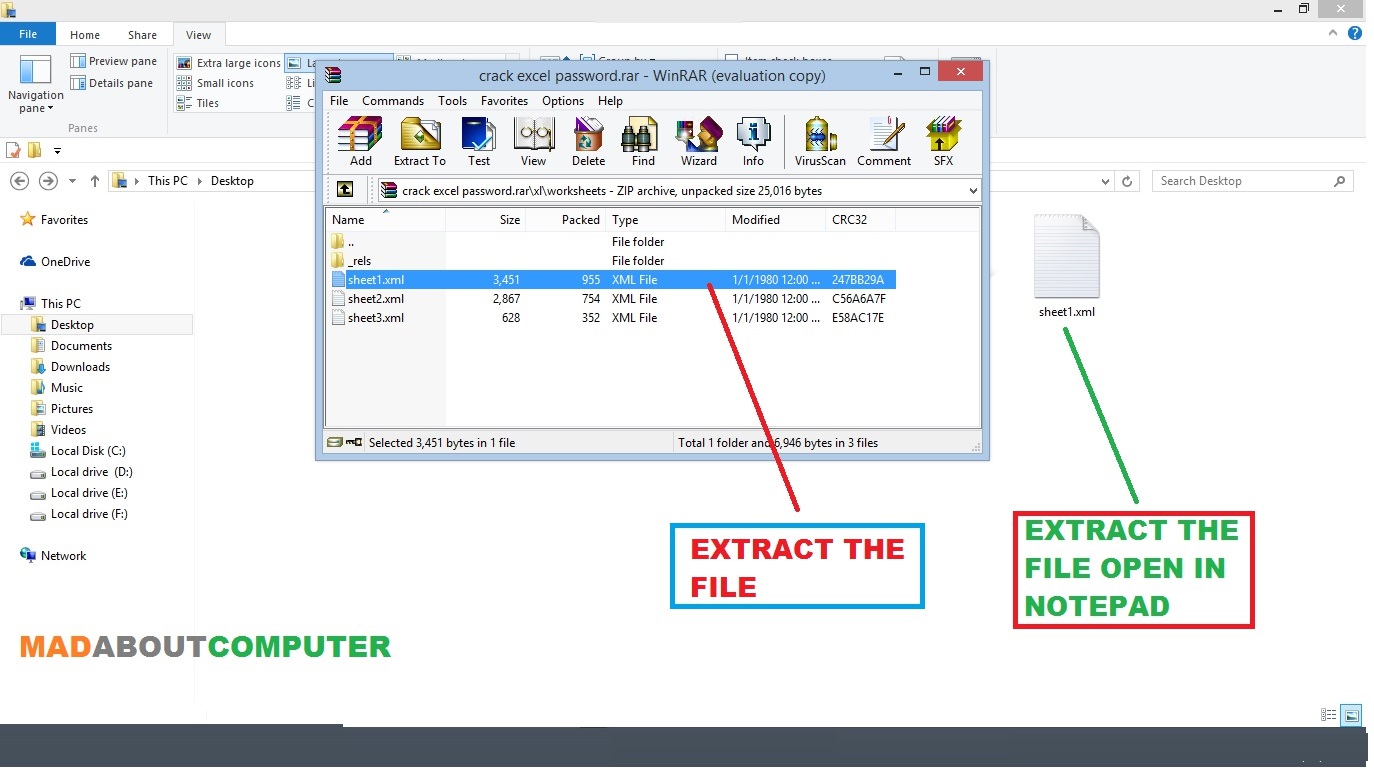The height and width of the screenshot is (777, 1374).
Task: Switch to the Home ribbon tab
Action: click(85, 35)
